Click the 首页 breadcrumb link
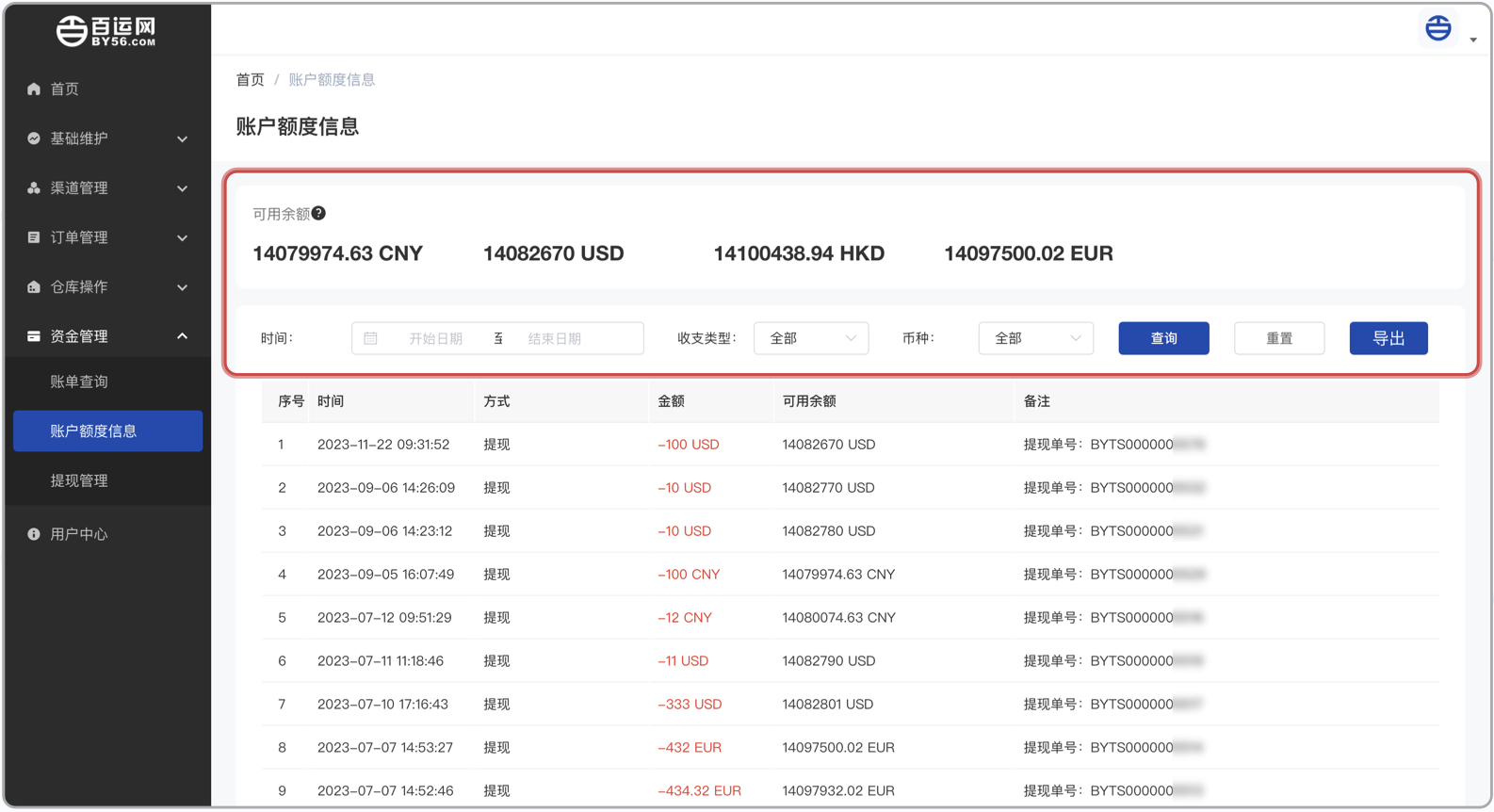The image size is (1494, 812). pos(250,80)
